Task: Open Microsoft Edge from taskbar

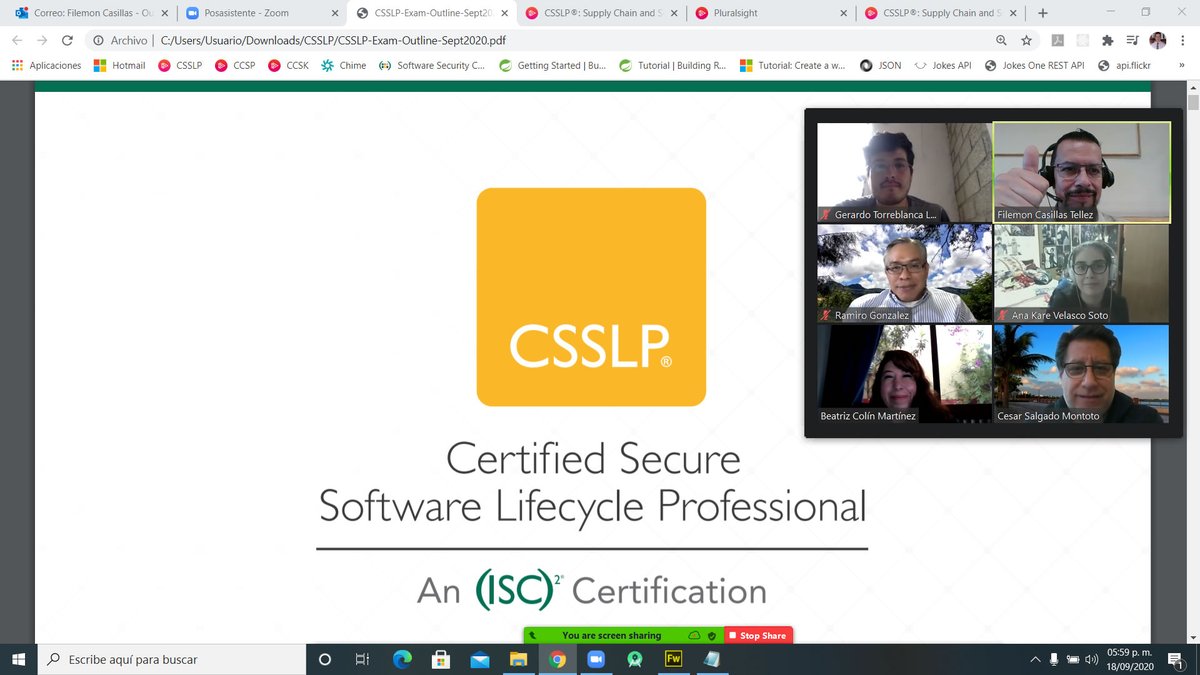Action: coord(402,659)
